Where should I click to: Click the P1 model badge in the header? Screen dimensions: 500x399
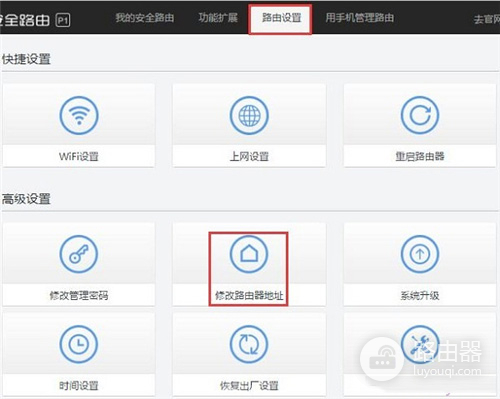63,21
